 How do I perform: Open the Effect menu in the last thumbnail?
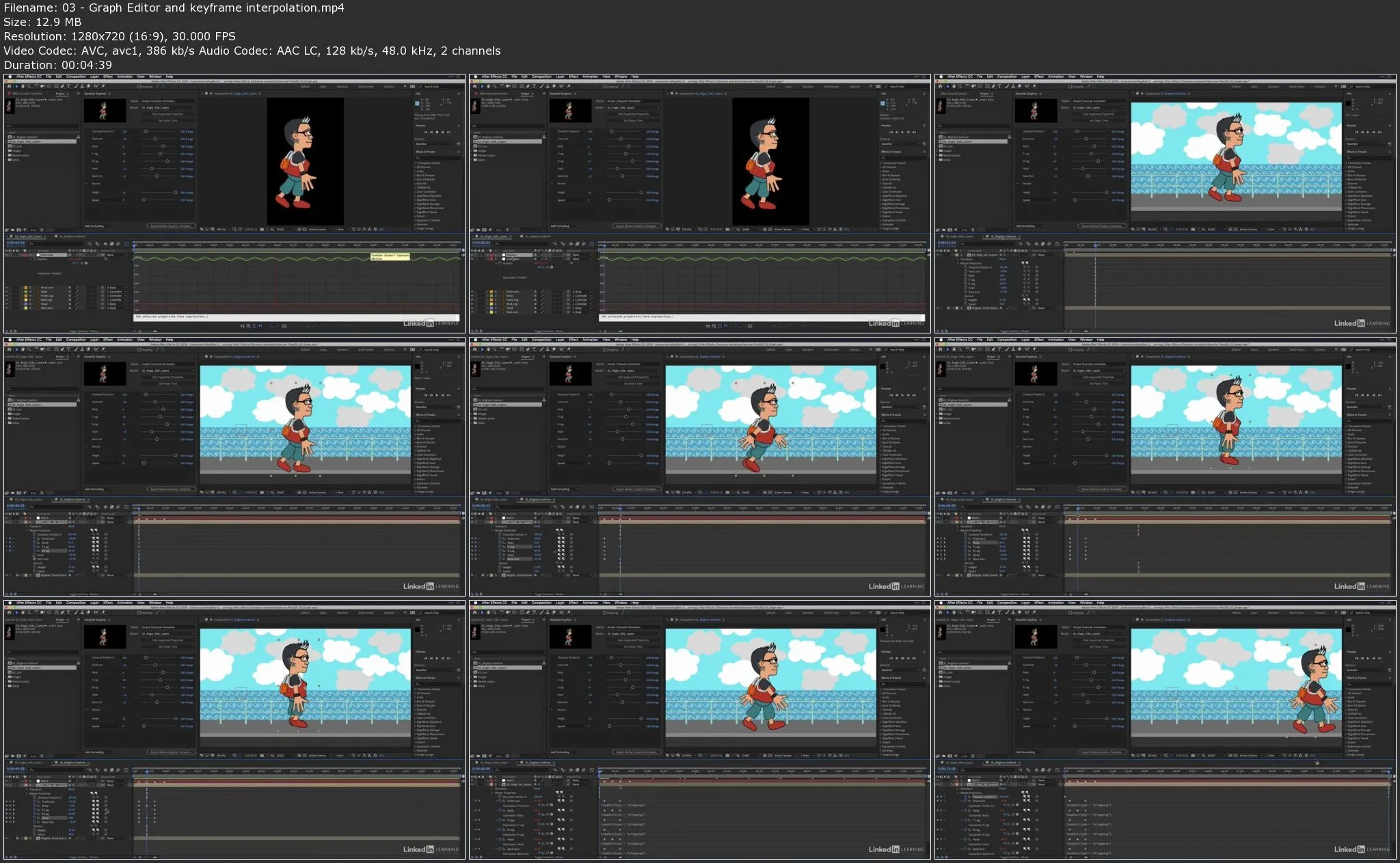coord(1039,603)
